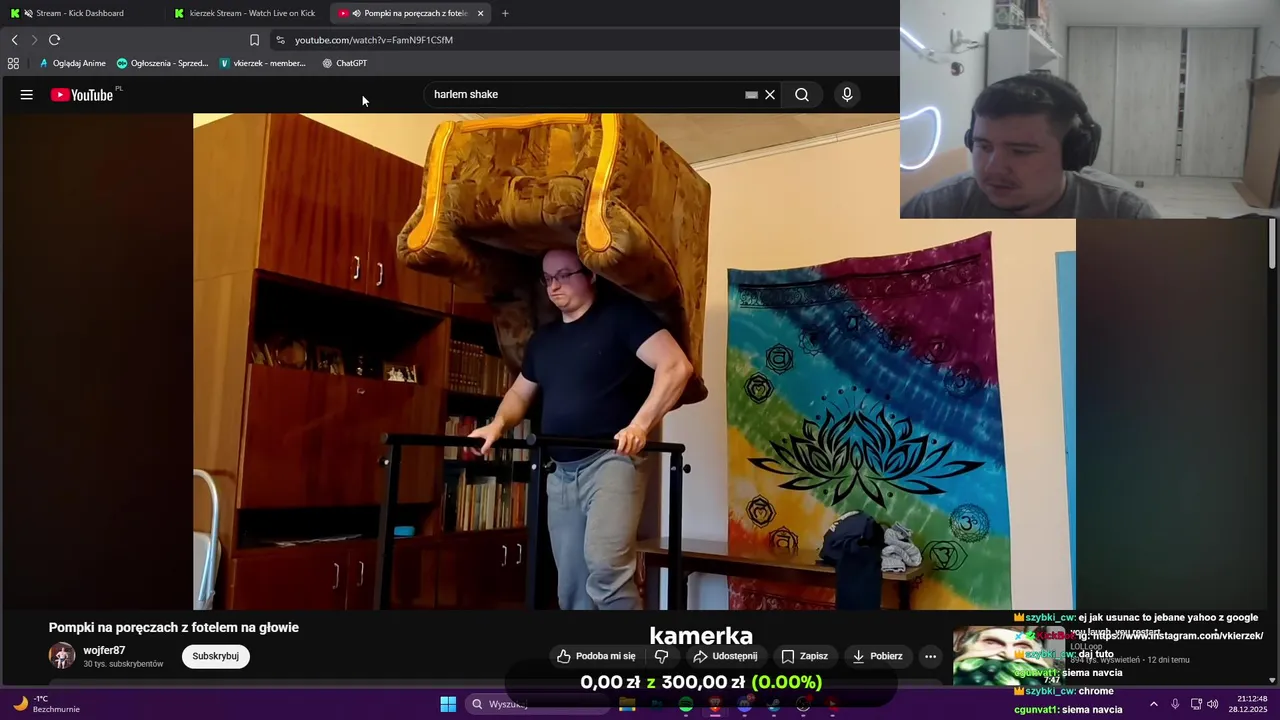Open Oglądaj Anime bookmark

(x=72, y=63)
